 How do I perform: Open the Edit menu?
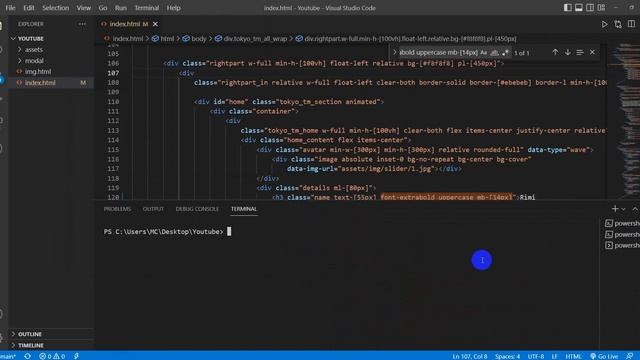coord(29,8)
